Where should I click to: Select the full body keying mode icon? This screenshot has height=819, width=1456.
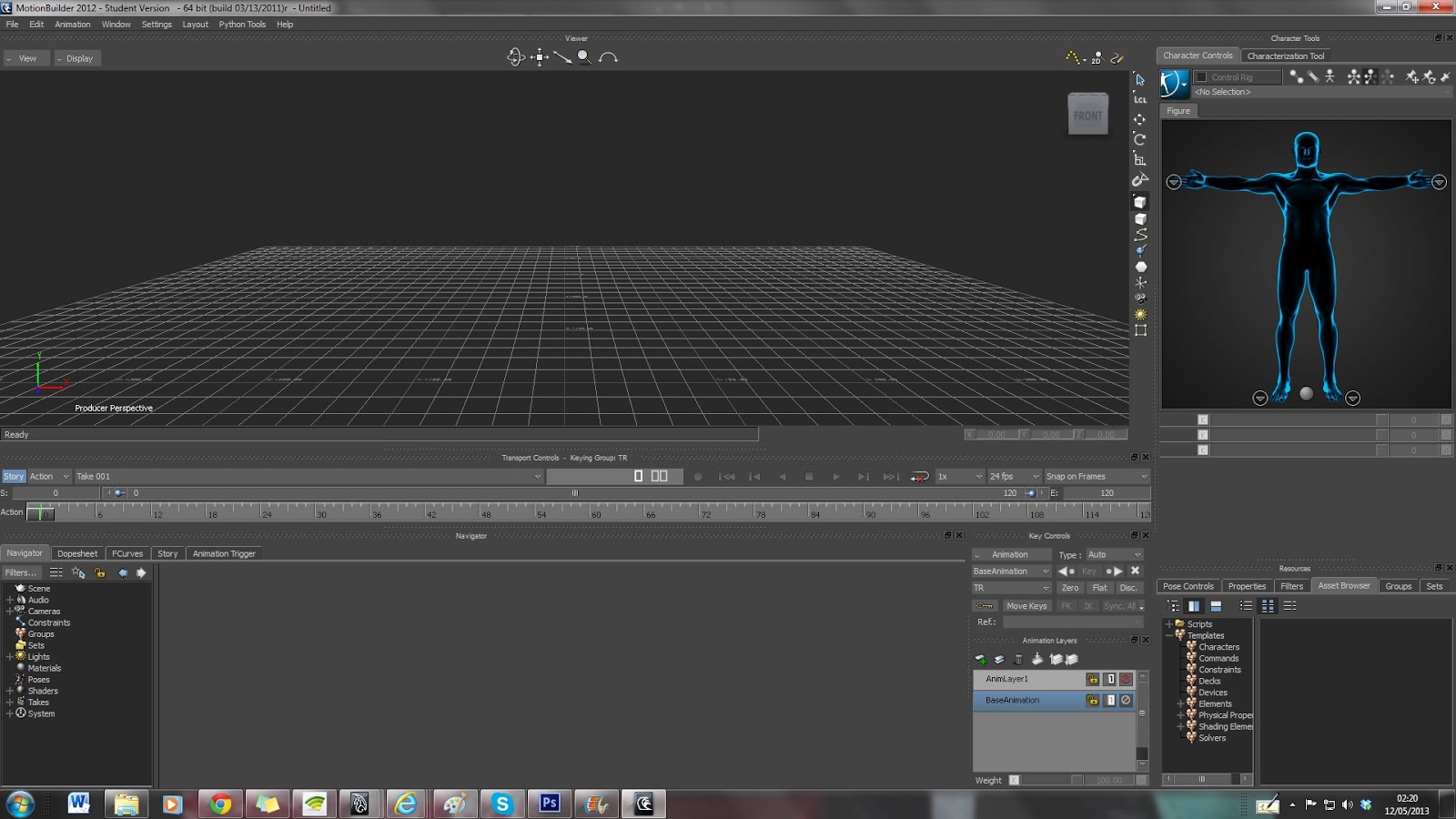coord(1351,77)
